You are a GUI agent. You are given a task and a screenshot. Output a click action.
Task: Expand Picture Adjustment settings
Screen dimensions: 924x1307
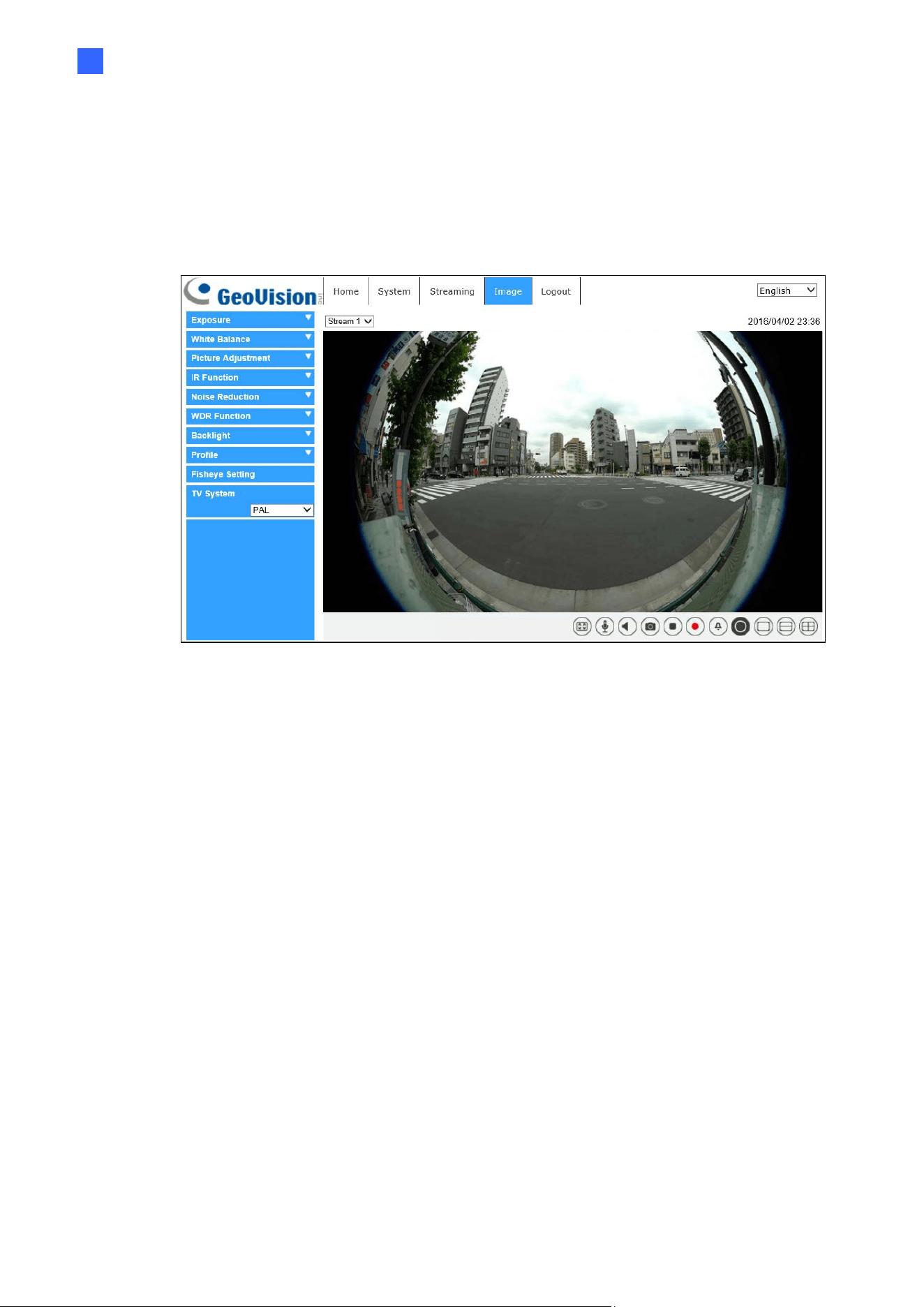[x=250, y=358]
